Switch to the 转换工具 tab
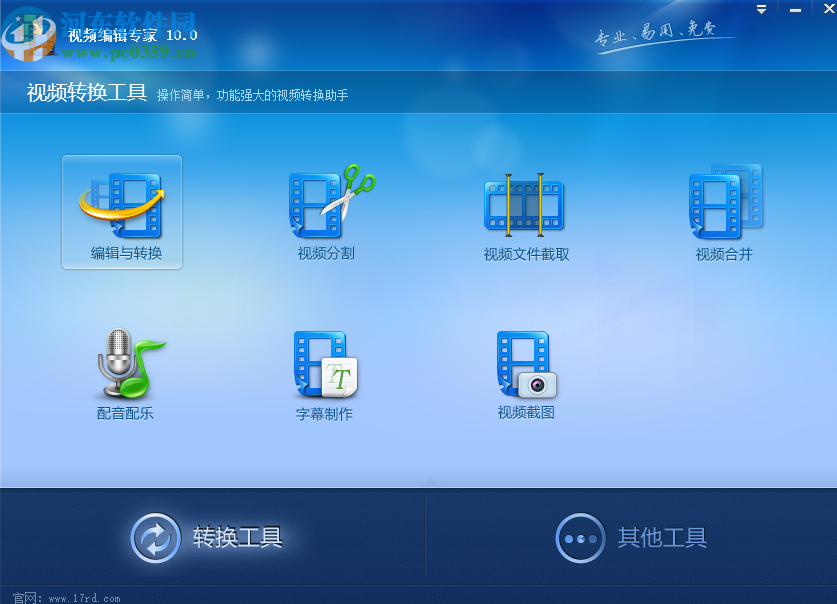The height and width of the screenshot is (604, 837). (x=207, y=537)
